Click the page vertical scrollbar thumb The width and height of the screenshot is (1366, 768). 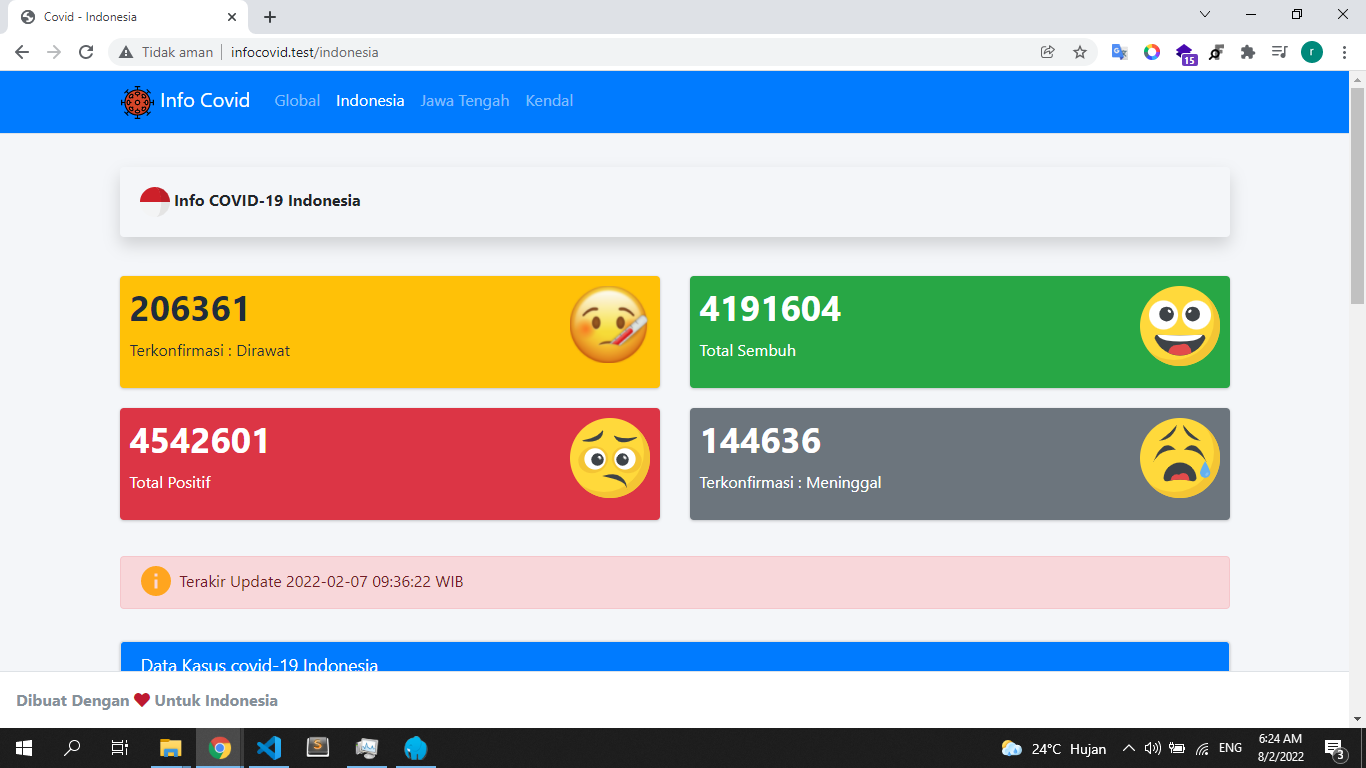coord(1357,195)
